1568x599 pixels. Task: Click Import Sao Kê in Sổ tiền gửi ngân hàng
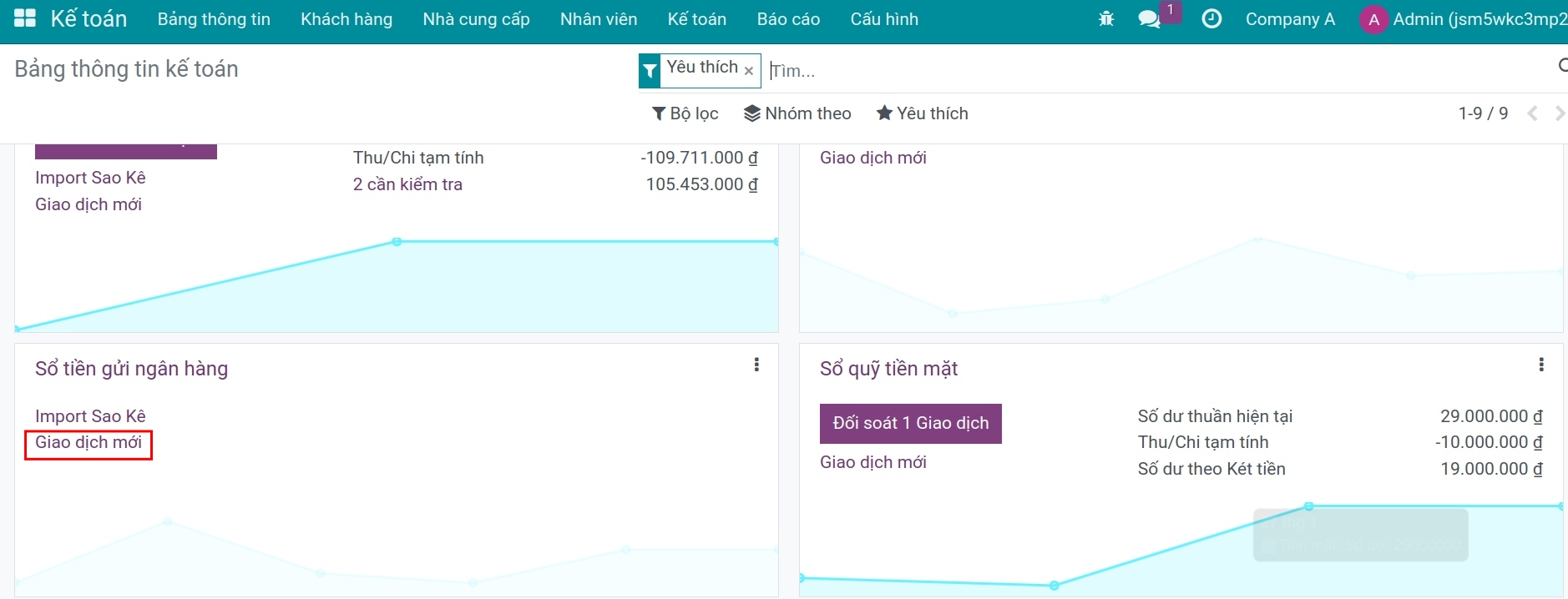(x=90, y=415)
